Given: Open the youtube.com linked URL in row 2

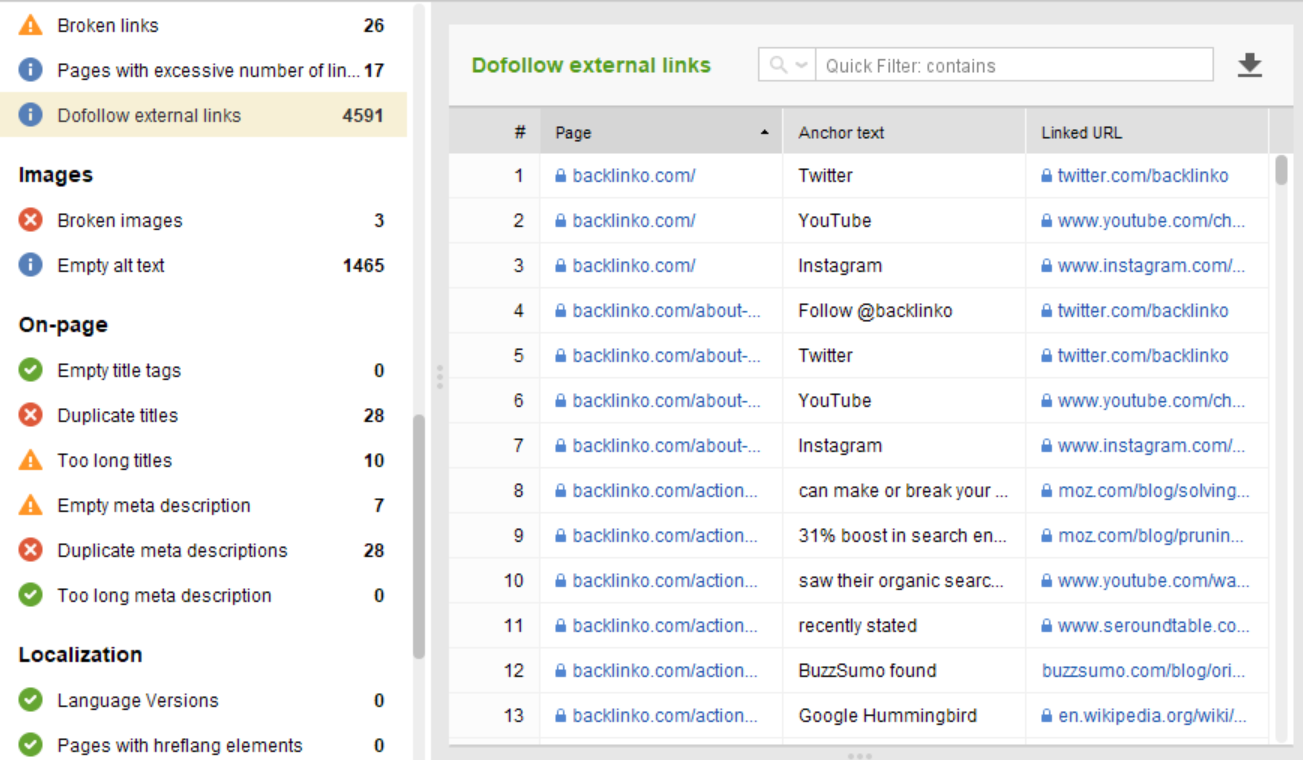Looking at the screenshot, I should pyautogui.click(x=1152, y=220).
